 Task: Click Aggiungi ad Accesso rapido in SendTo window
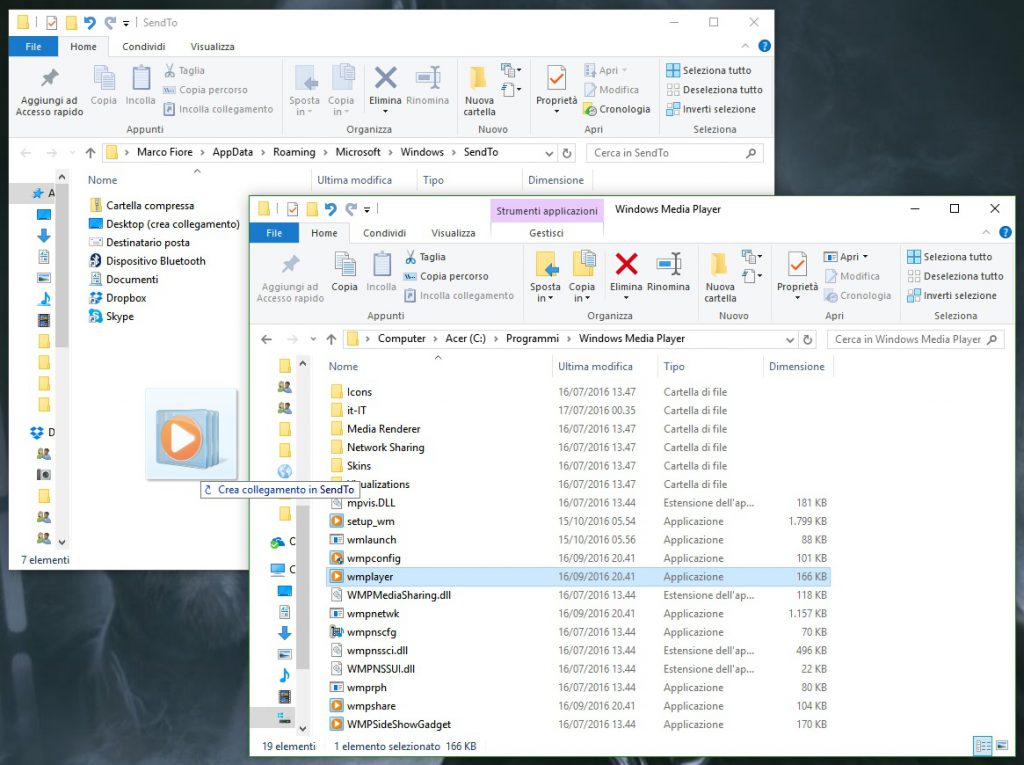click(50, 91)
